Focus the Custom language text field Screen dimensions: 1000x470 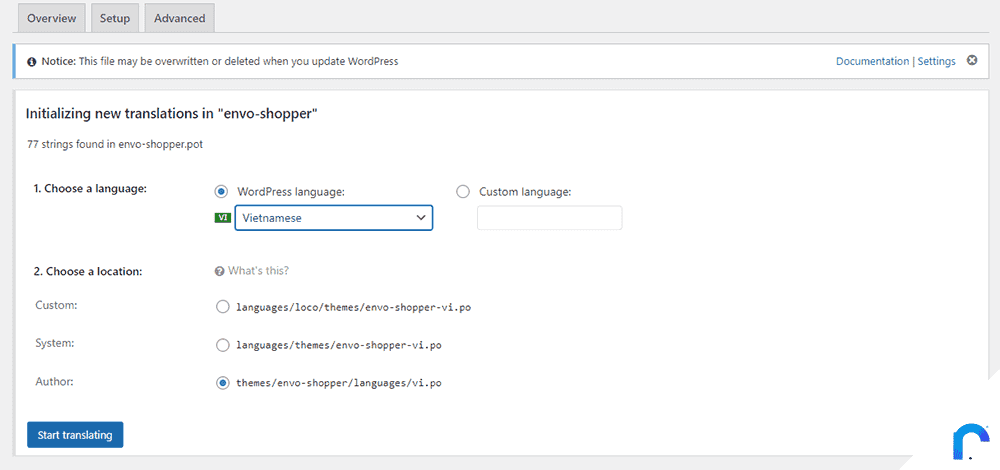click(x=550, y=217)
